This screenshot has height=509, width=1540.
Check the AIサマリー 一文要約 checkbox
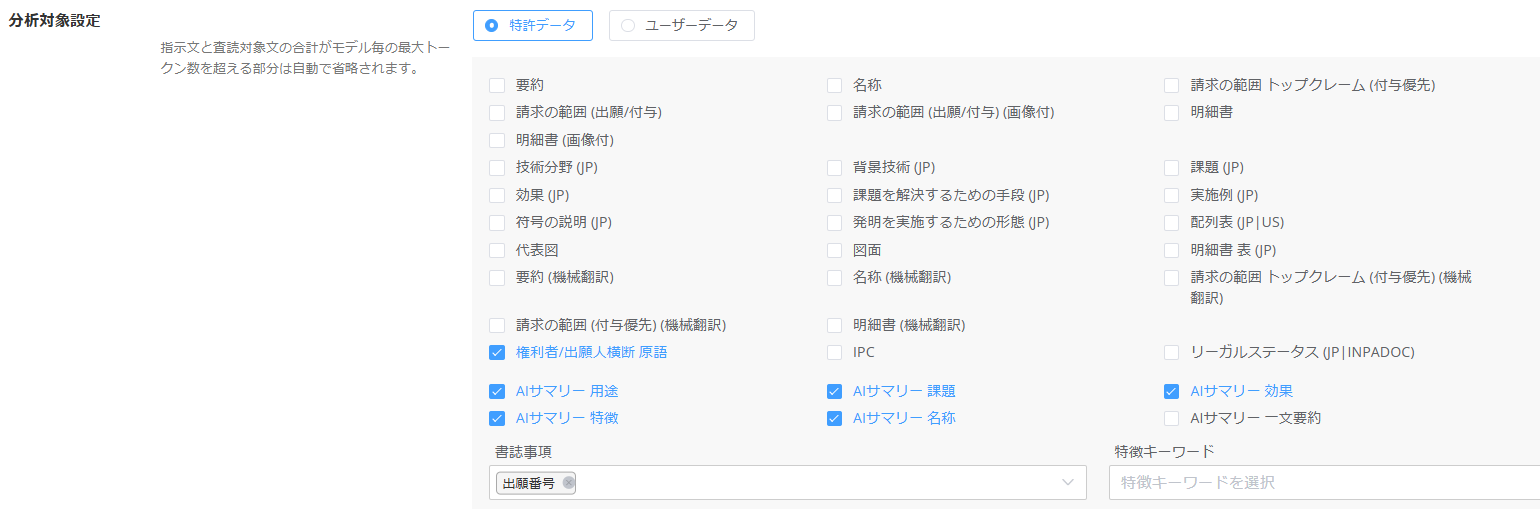(1171, 418)
